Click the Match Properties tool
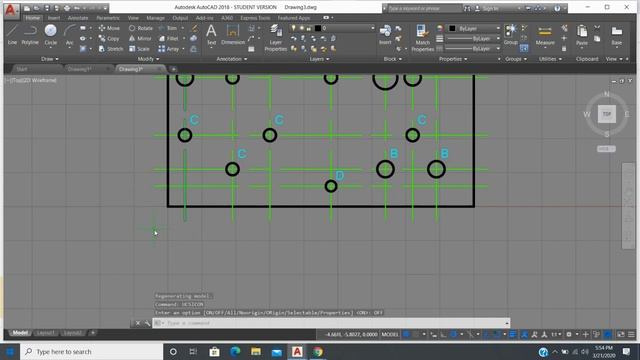 tap(422, 38)
